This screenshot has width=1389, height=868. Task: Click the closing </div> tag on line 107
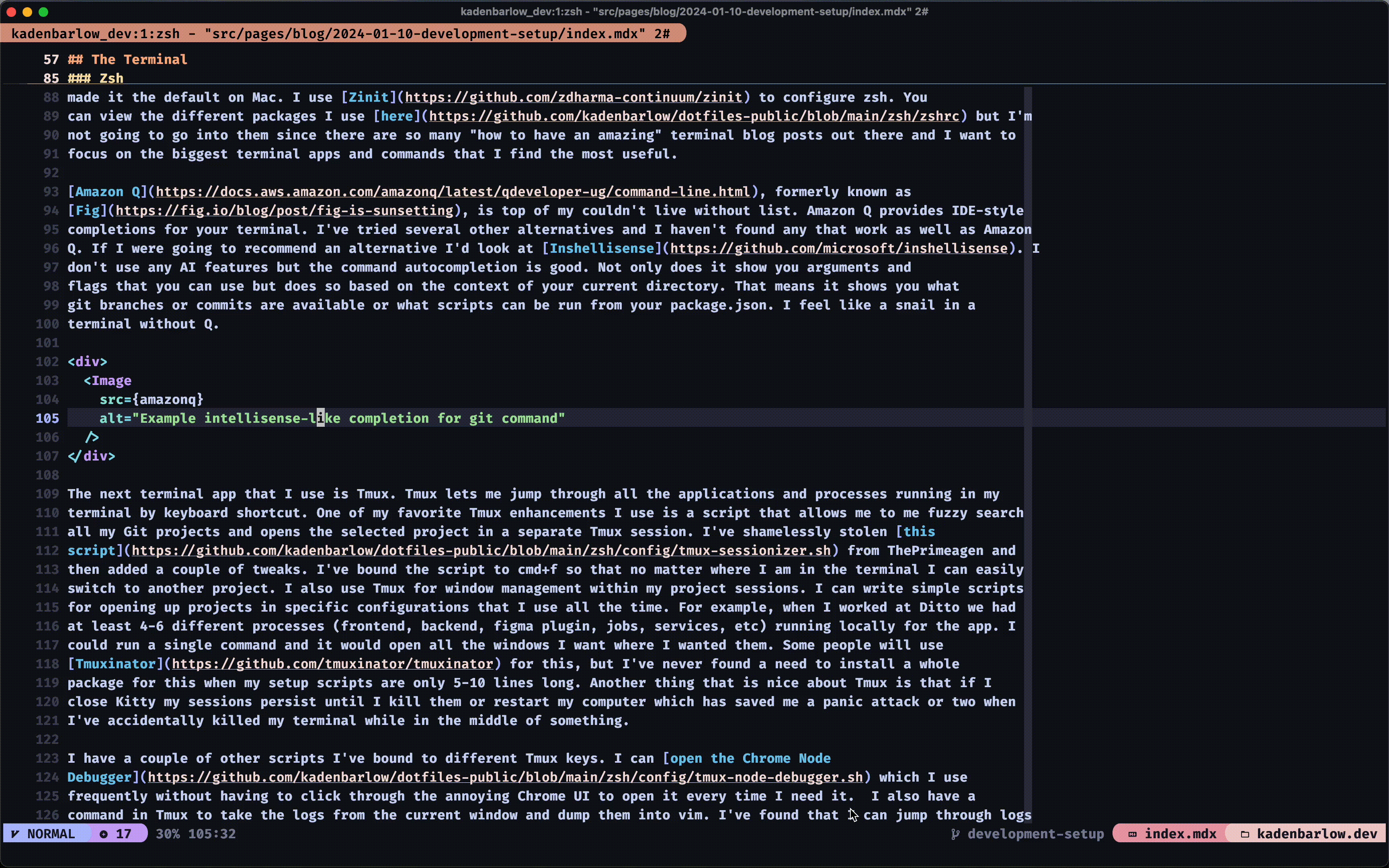pos(91,457)
